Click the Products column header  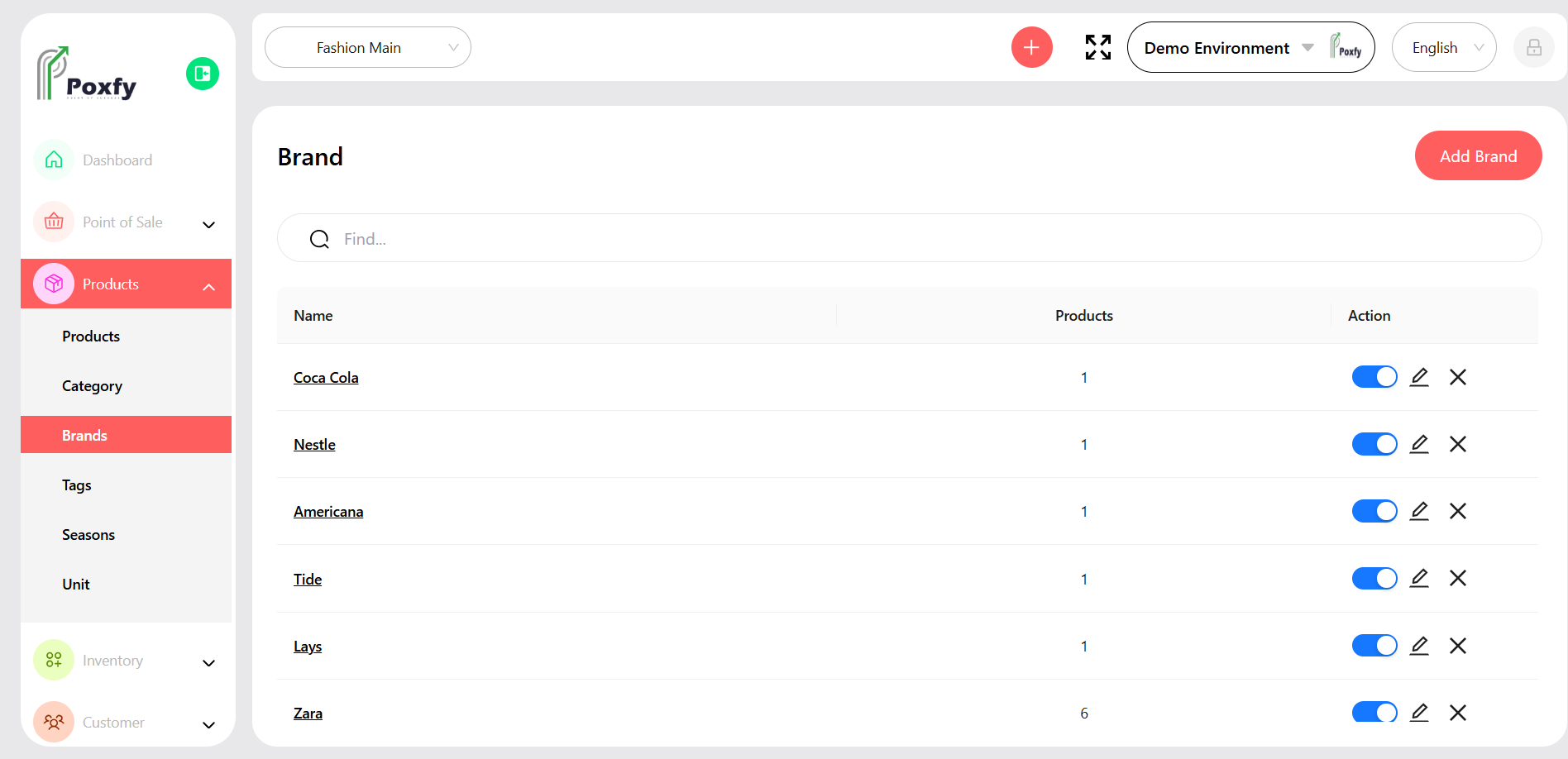pos(1083,316)
